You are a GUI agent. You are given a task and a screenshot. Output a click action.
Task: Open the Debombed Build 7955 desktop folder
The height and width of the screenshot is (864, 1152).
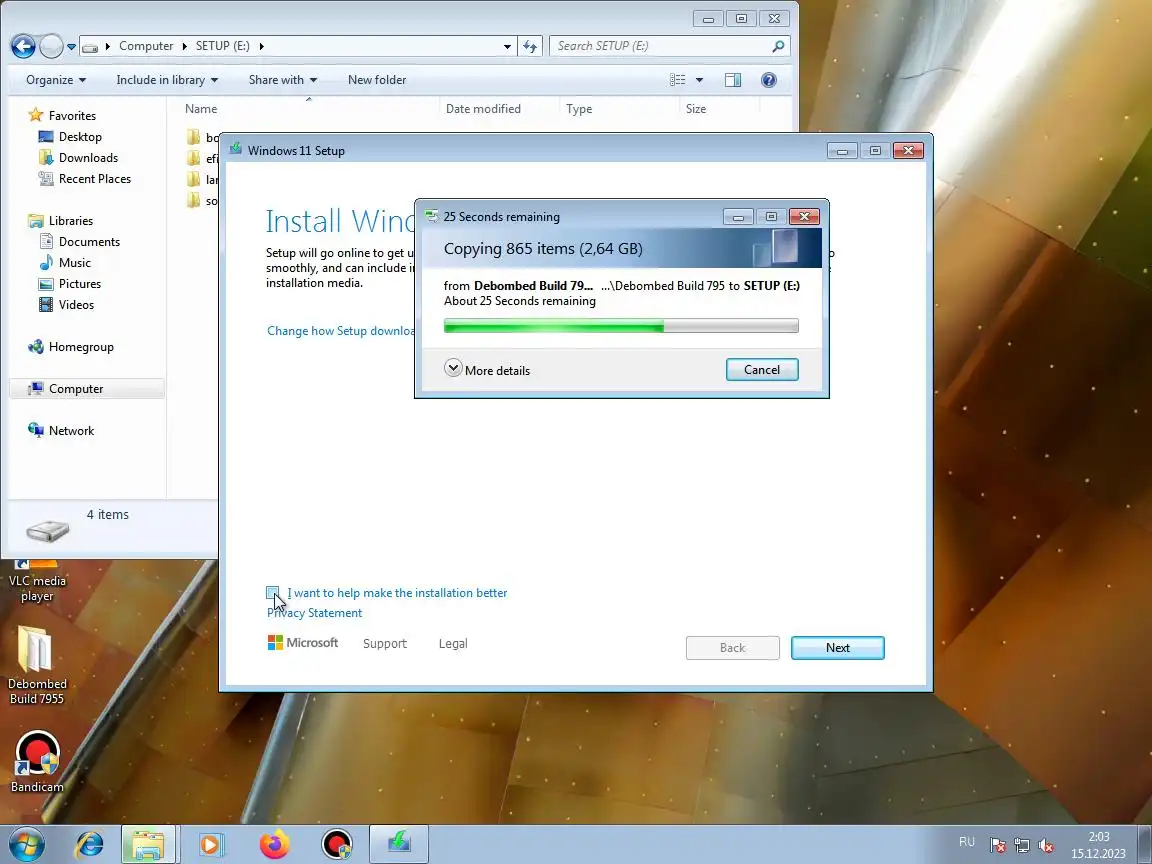pos(37,665)
